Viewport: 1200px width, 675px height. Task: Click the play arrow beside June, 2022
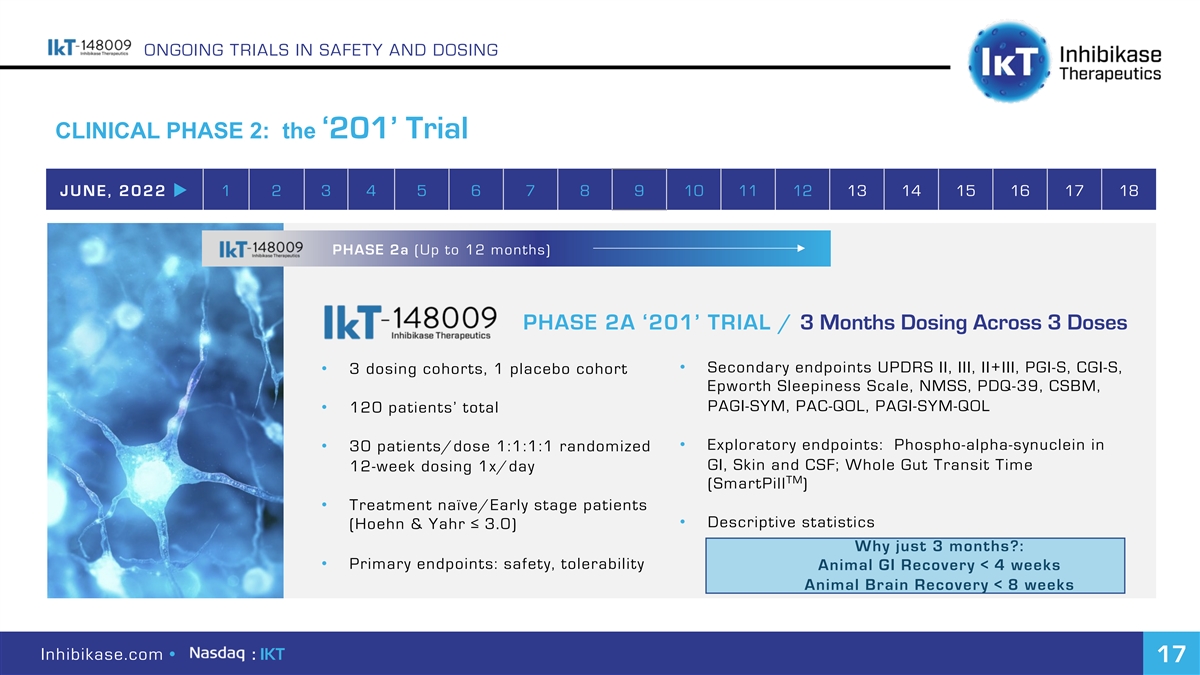(x=179, y=191)
